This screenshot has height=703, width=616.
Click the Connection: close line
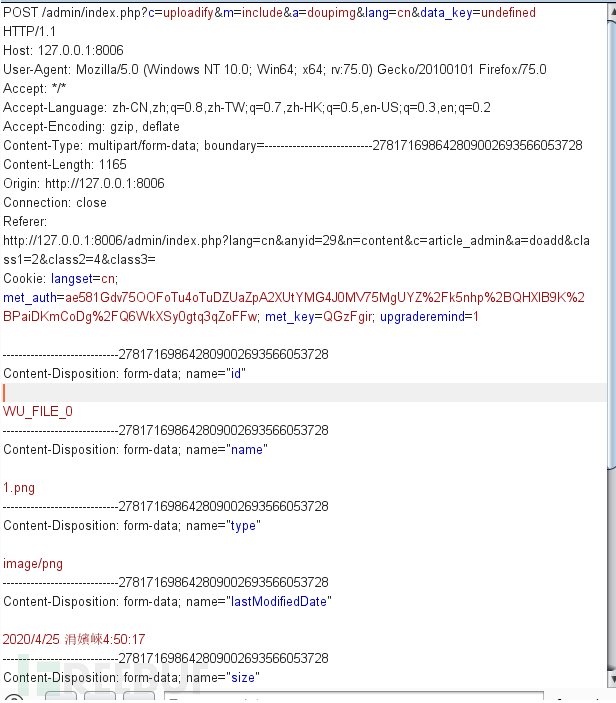click(55, 203)
